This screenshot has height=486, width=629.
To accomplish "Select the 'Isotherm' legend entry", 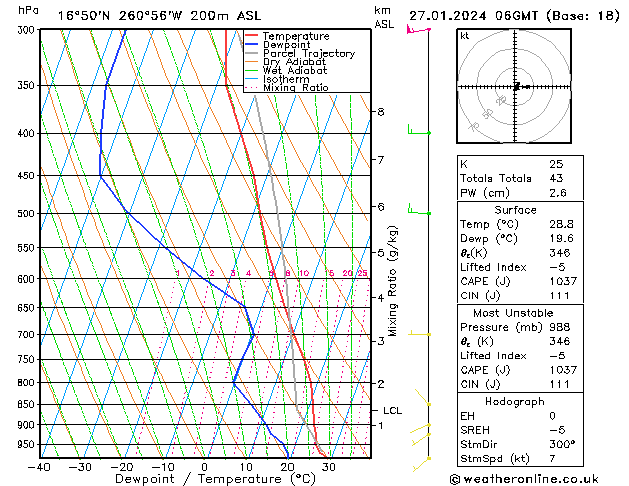I will click(286, 79).
